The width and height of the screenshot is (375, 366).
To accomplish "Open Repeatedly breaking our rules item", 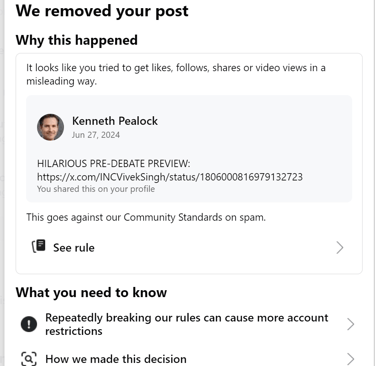I will coord(189,324).
